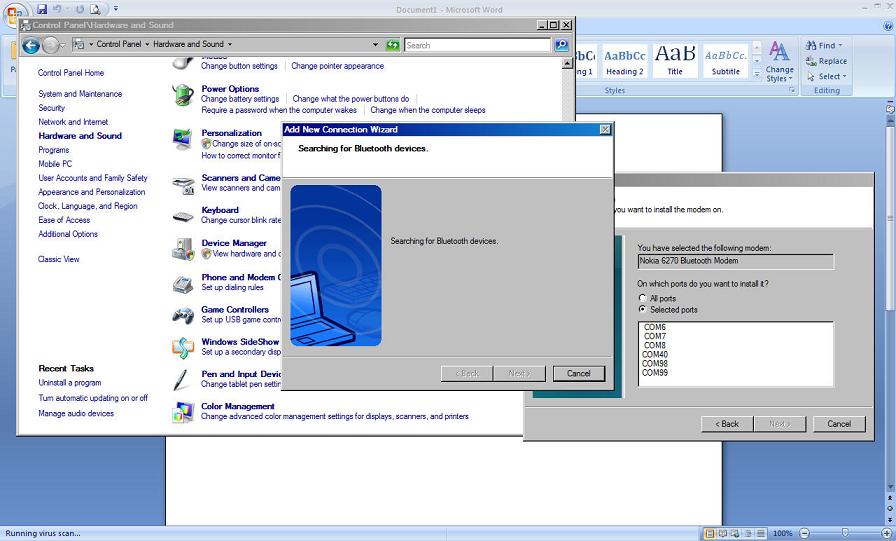The width and height of the screenshot is (896, 541).
Task: Open Power Options link
Action: [230, 89]
